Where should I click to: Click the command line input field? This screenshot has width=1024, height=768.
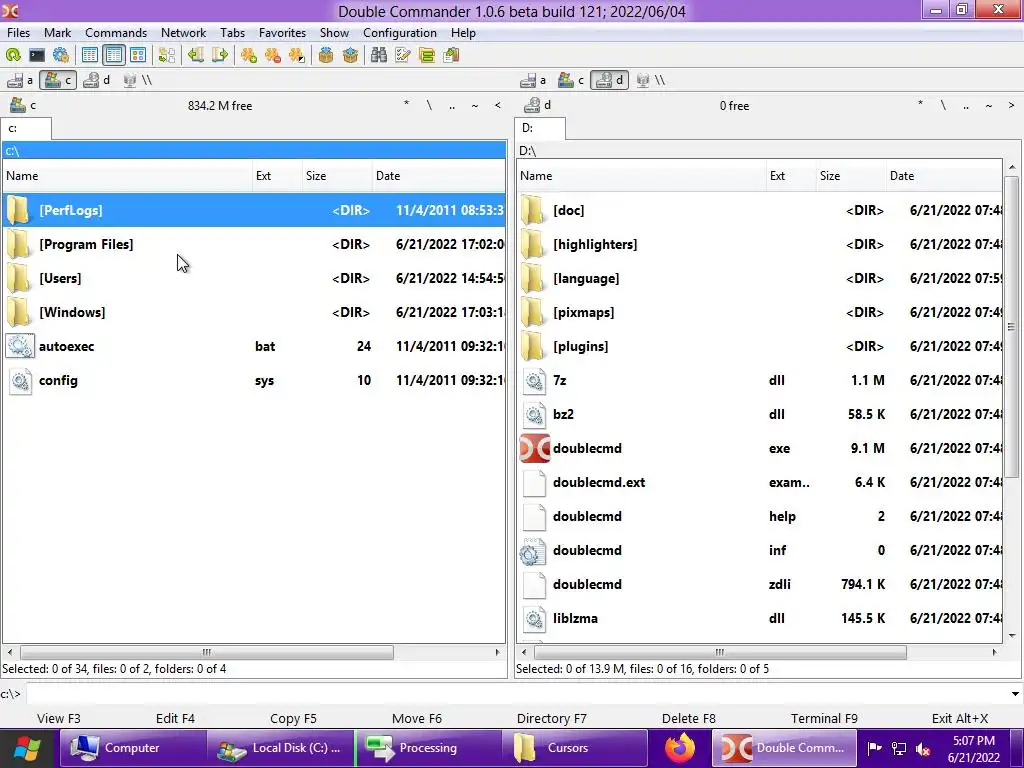(x=516, y=694)
